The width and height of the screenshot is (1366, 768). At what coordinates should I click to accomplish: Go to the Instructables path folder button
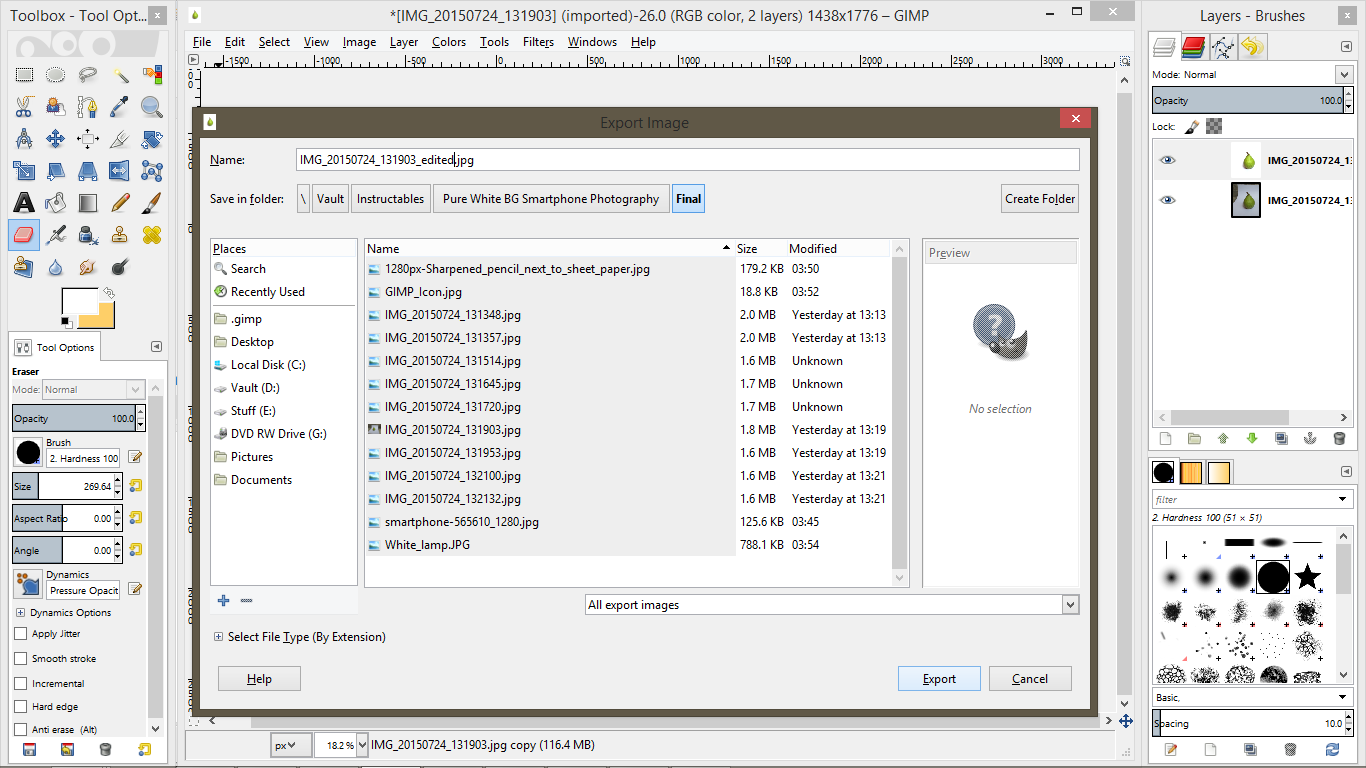click(x=390, y=198)
